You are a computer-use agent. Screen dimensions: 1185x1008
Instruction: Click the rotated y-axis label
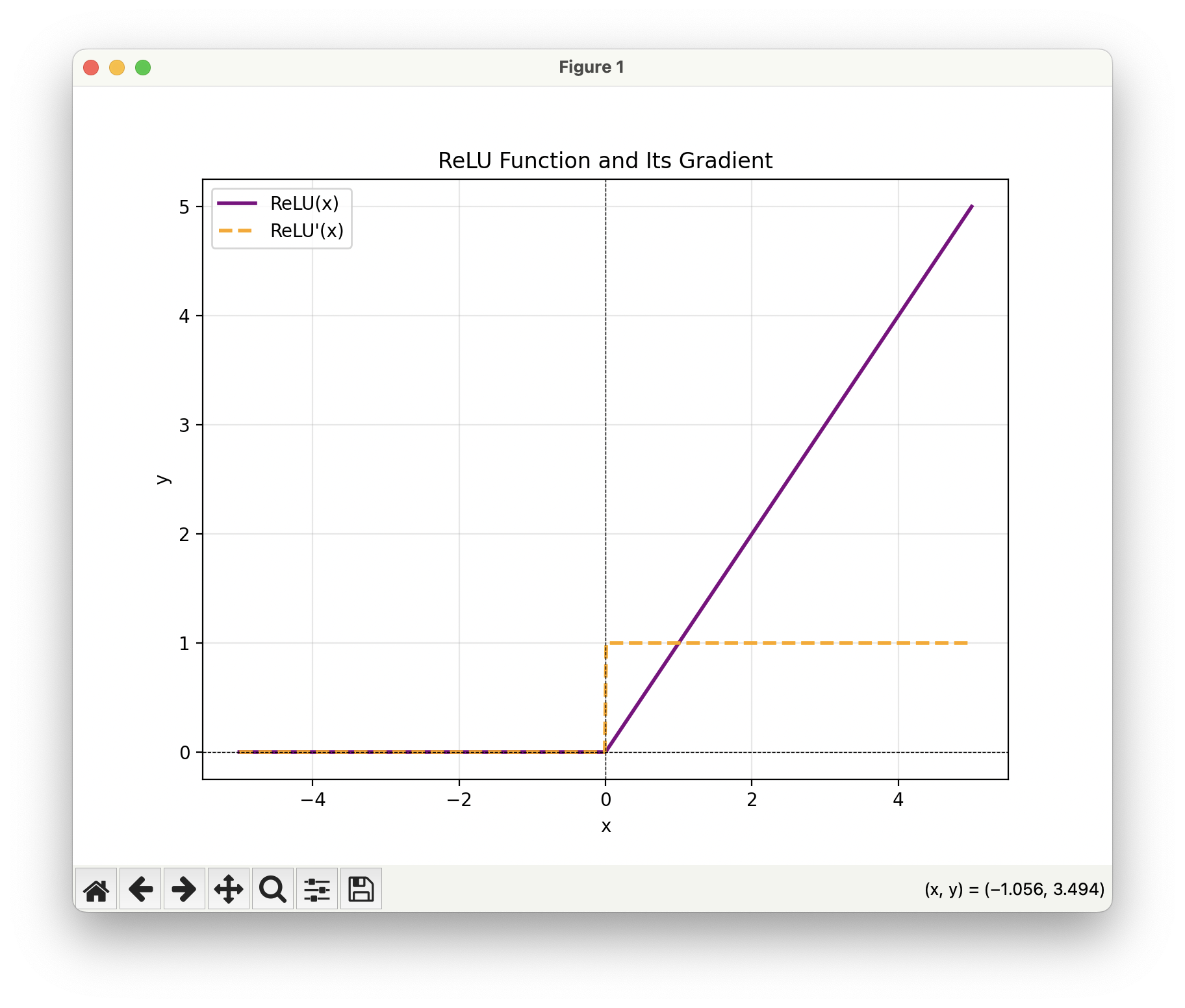pyautogui.click(x=163, y=479)
